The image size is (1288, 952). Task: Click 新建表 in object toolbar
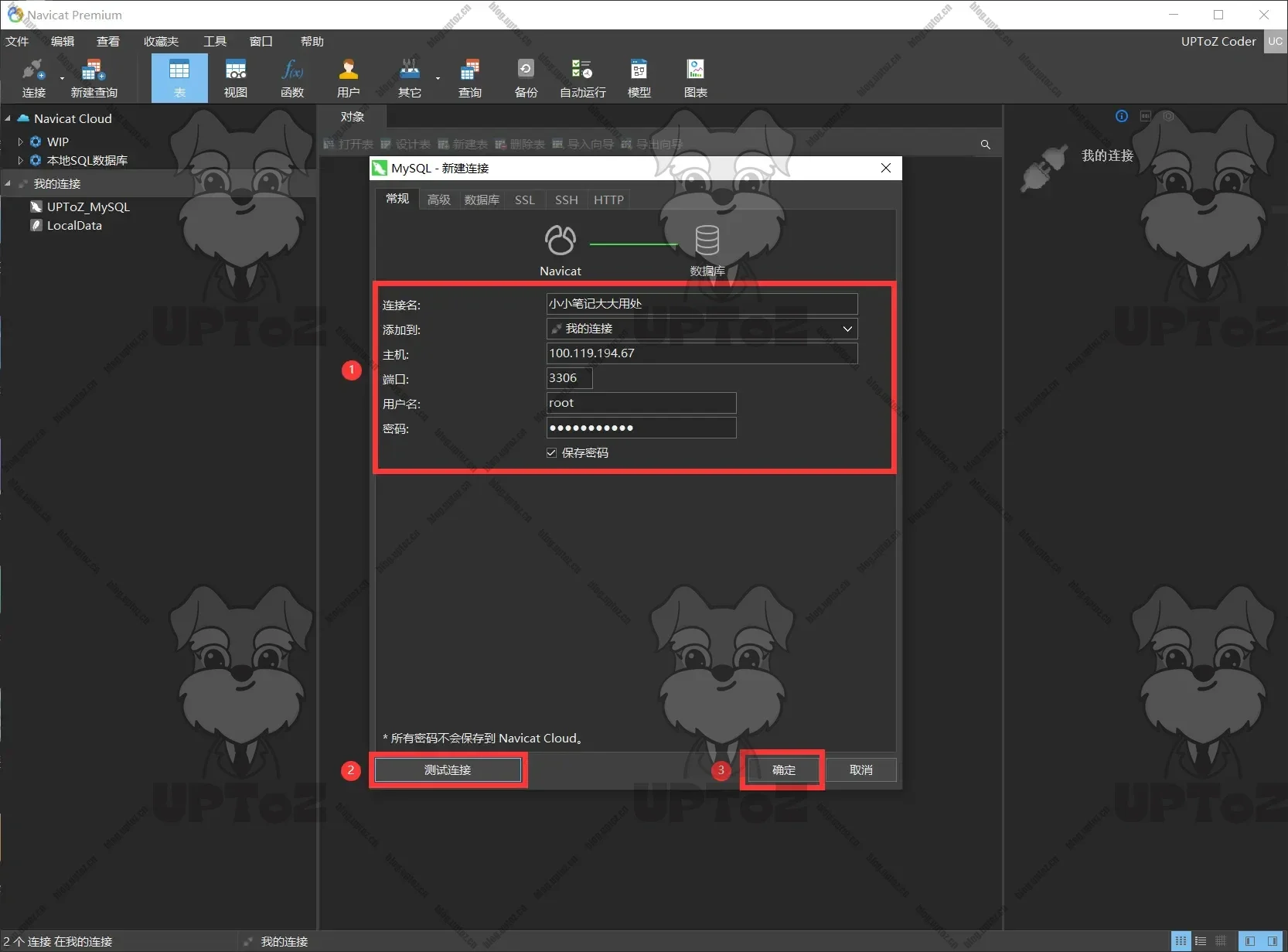coord(462,145)
